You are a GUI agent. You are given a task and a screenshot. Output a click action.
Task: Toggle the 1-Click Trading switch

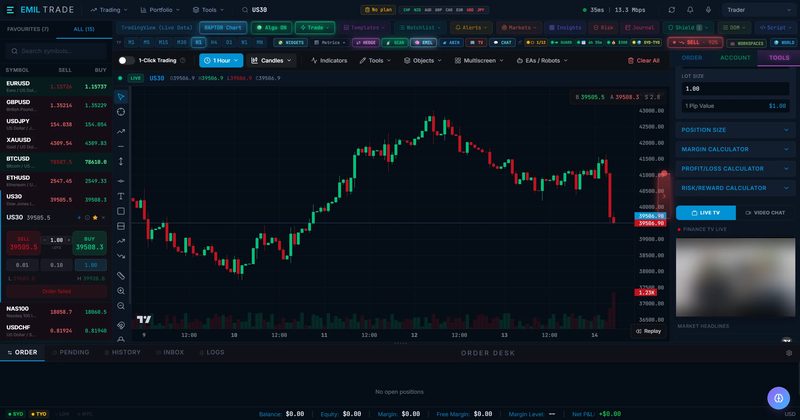[x=126, y=60]
